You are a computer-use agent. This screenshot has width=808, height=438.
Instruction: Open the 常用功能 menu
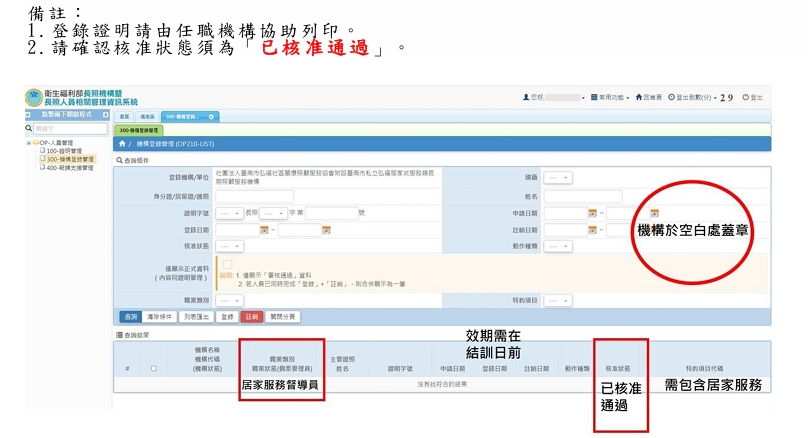coord(609,97)
